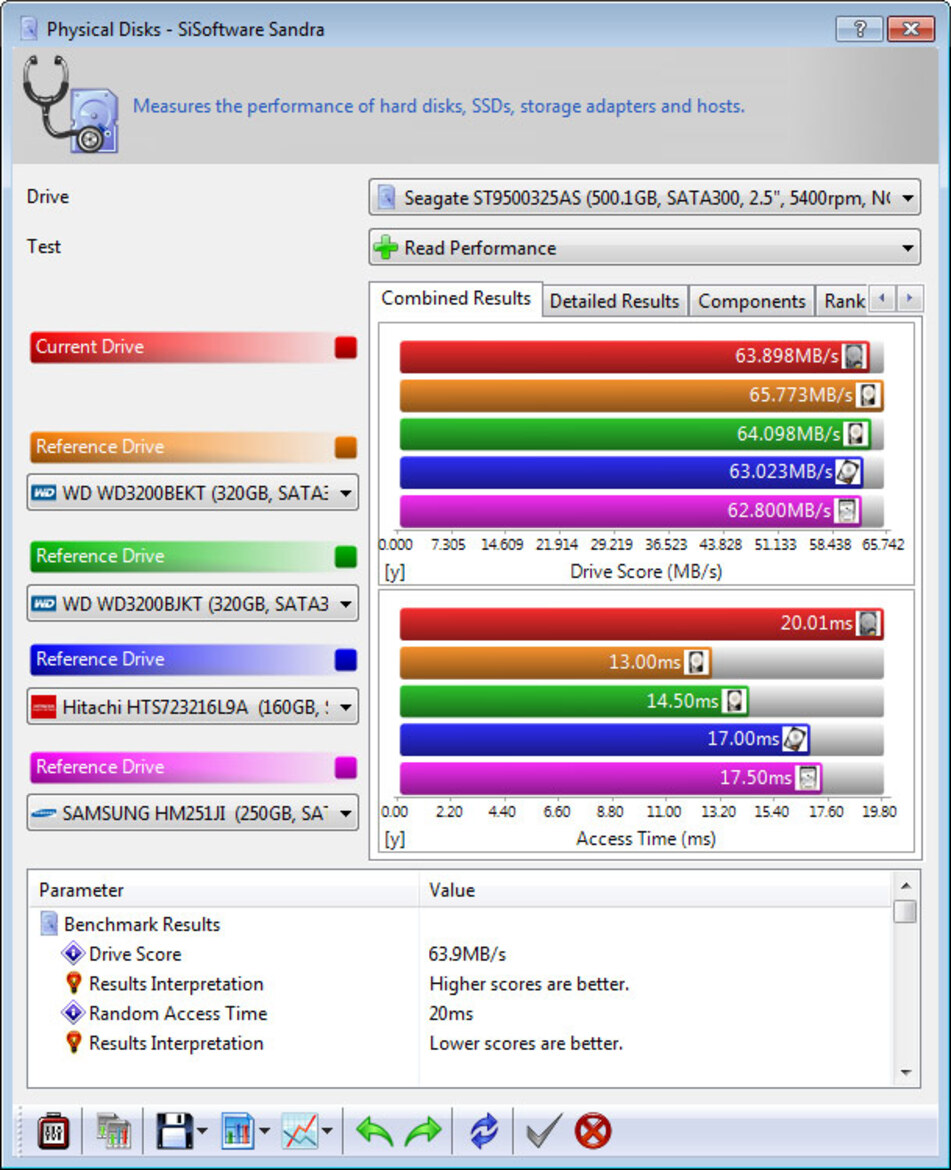Select the 'Higher scores are better.' text

pos(529,984)
